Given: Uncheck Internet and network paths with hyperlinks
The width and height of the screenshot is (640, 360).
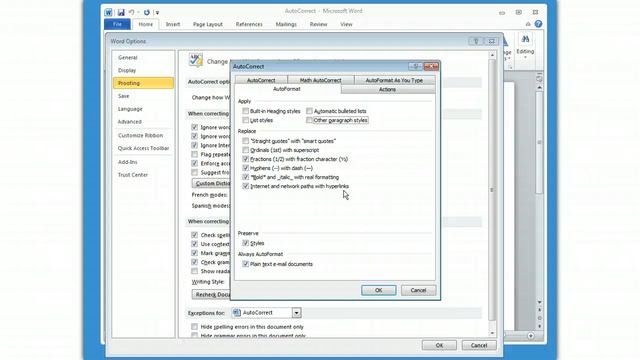Looking at the screenshot, I should click(x=245, y=186).
